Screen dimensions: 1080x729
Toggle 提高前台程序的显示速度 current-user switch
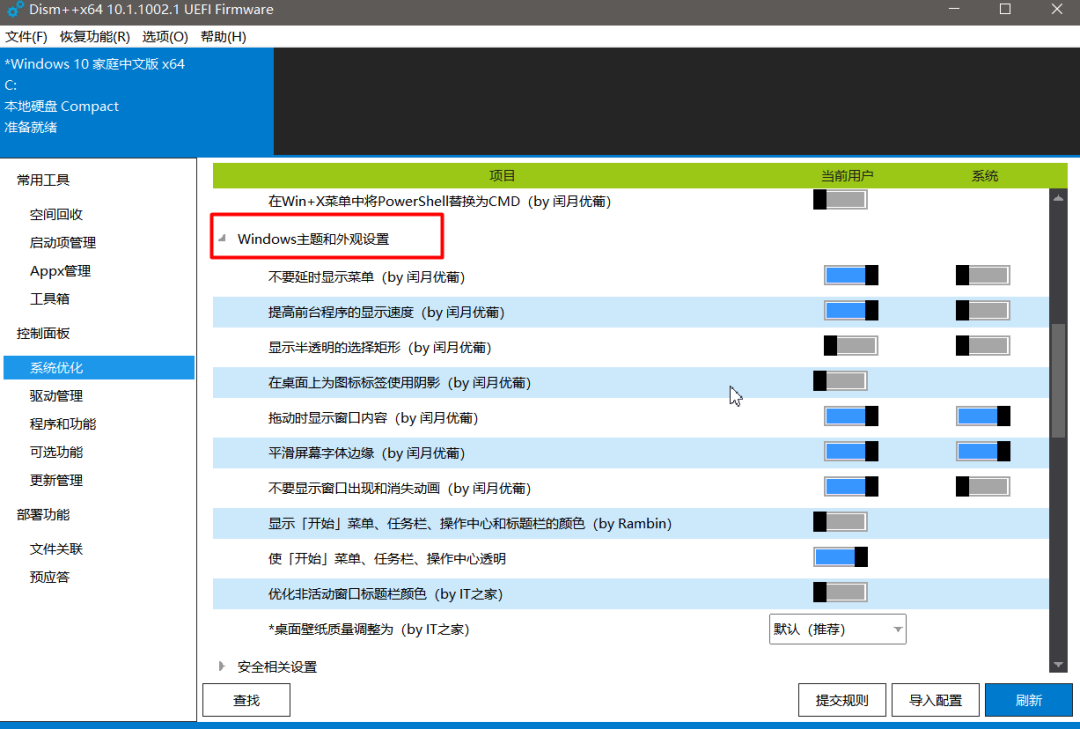(x=851, y=310)
